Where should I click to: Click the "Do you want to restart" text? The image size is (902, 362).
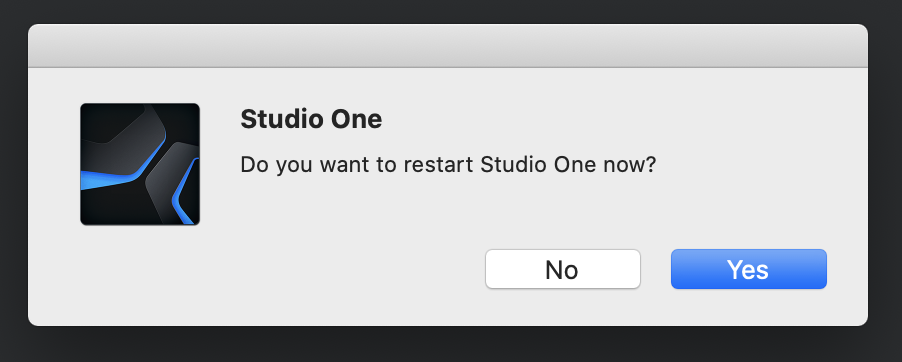click(x=358, y=165)
